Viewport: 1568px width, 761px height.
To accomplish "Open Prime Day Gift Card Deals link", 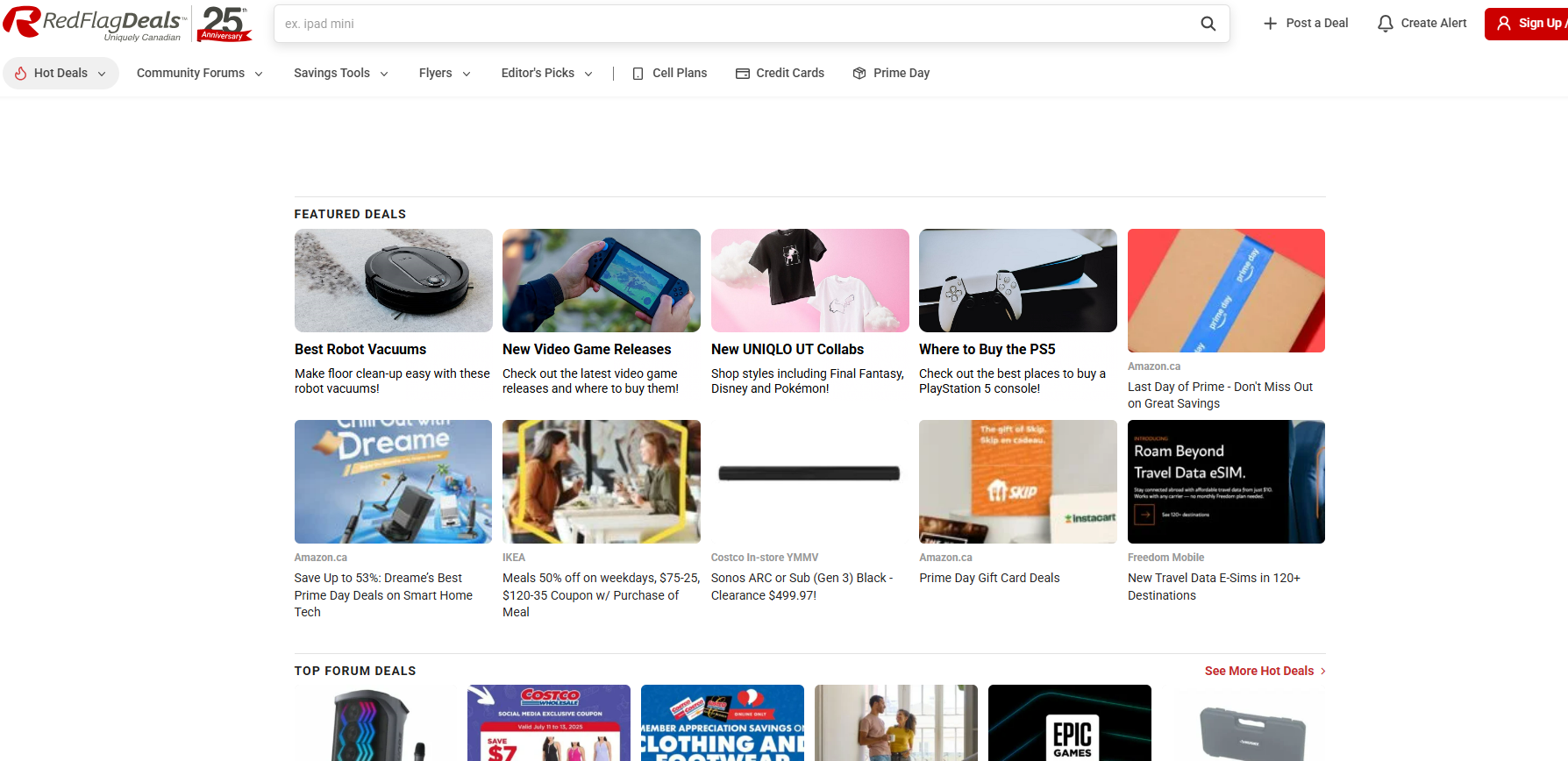I will coord(989,578).
